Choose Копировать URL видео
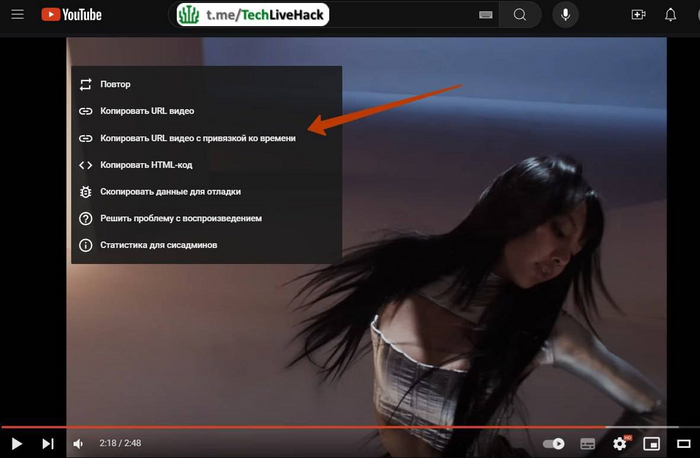 click(206, 111)
